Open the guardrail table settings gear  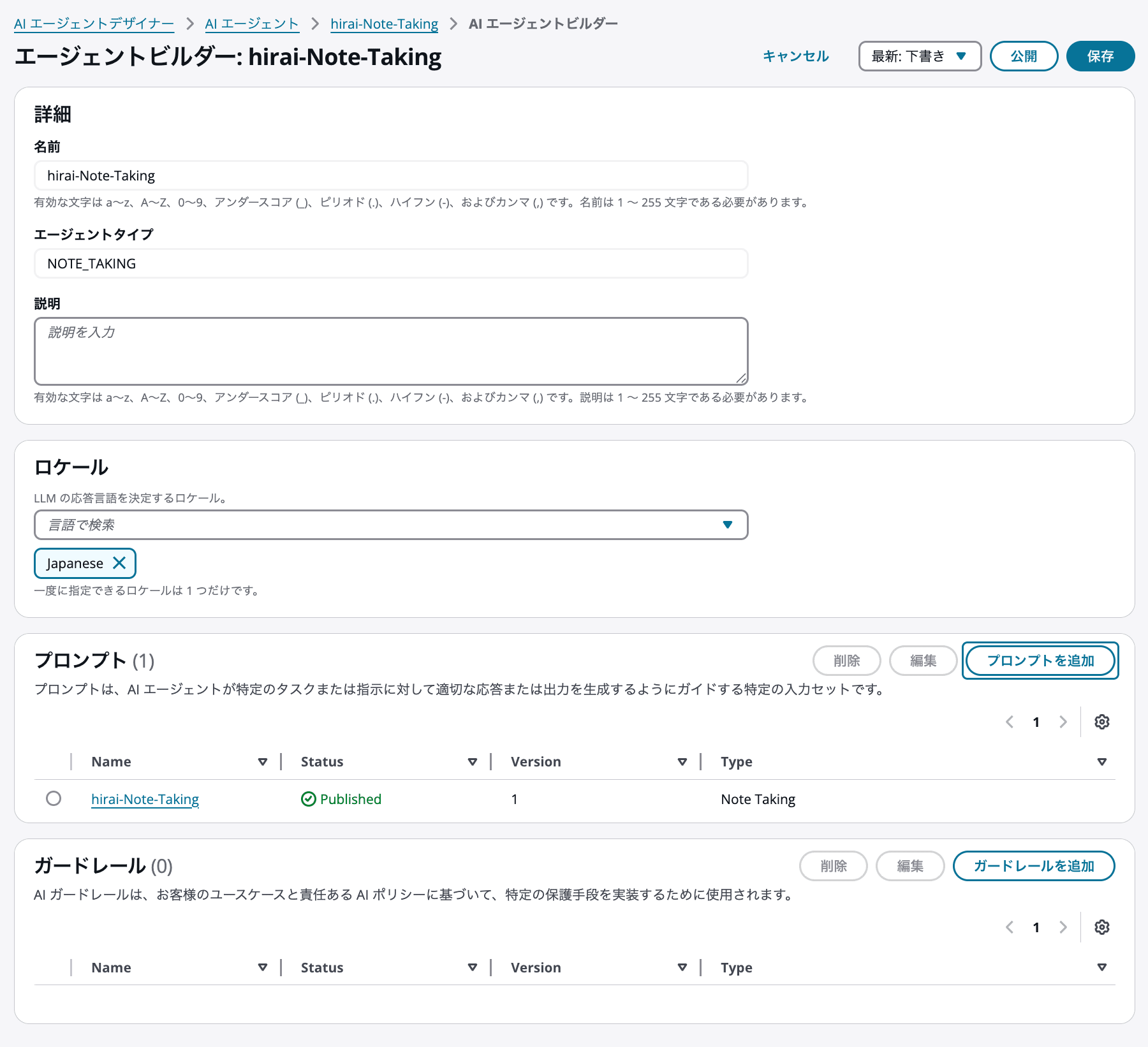pos(1101,926)
